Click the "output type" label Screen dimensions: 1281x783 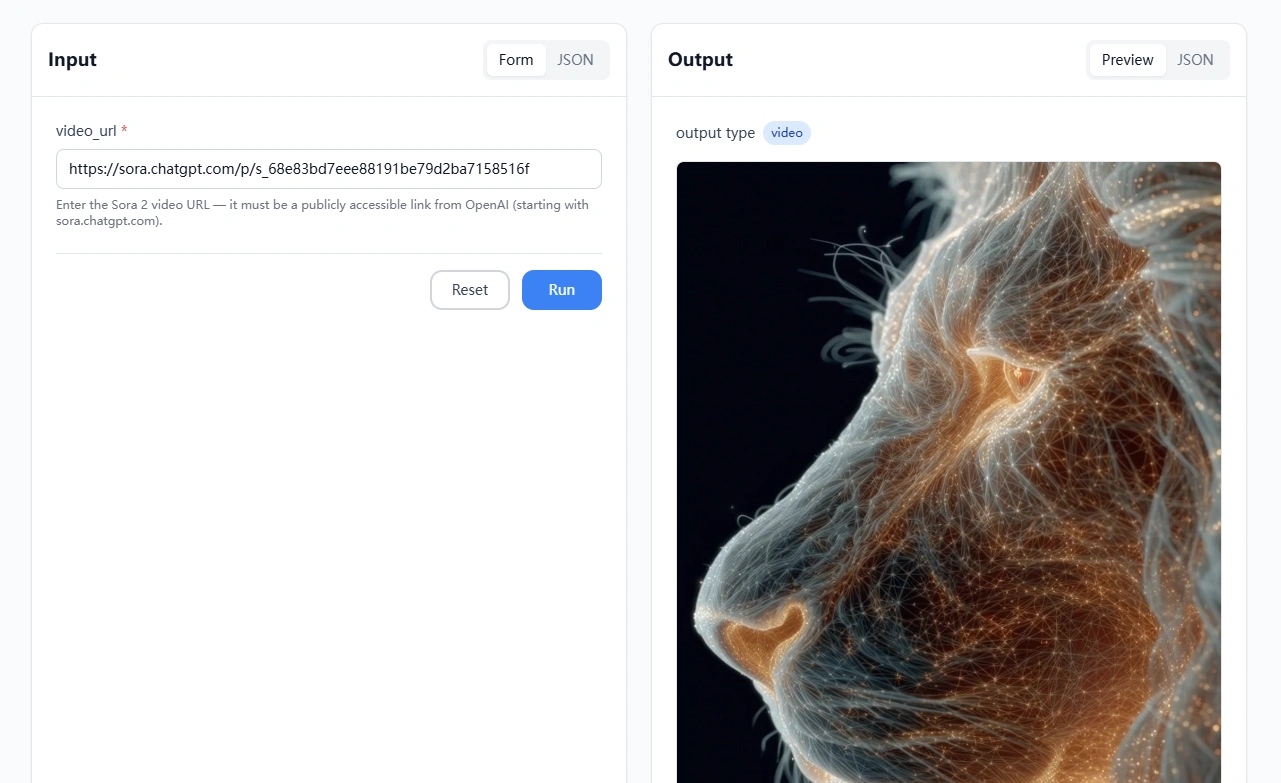715,133
